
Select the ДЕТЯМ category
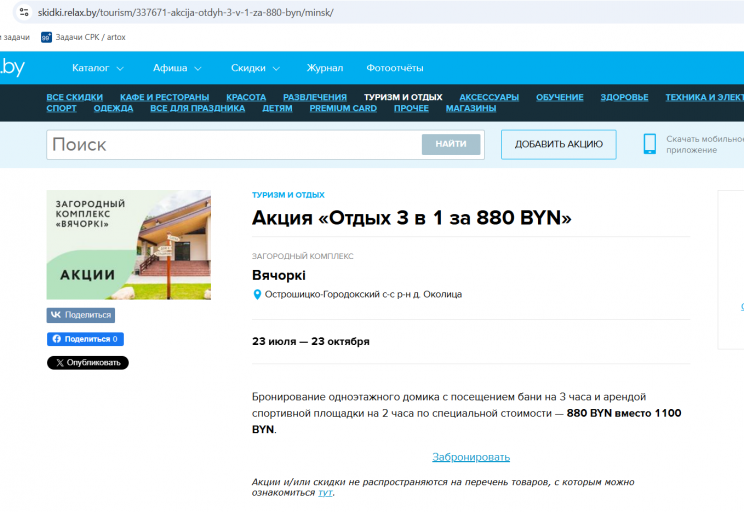(278, 108)
